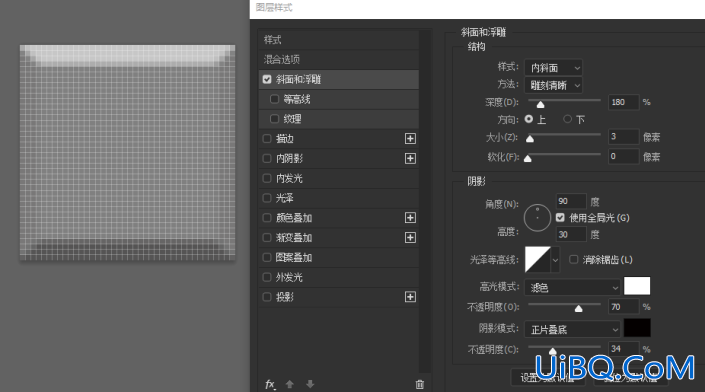Open 光泽等高线 contour picker arrow

(555, 260)
